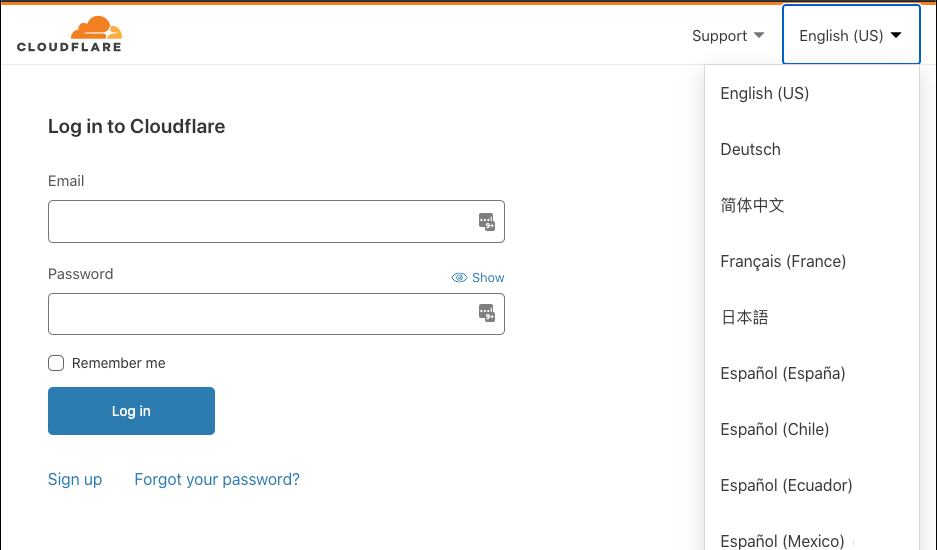
Task: Collapse the English (US) language selector
Action: point(850,36)
